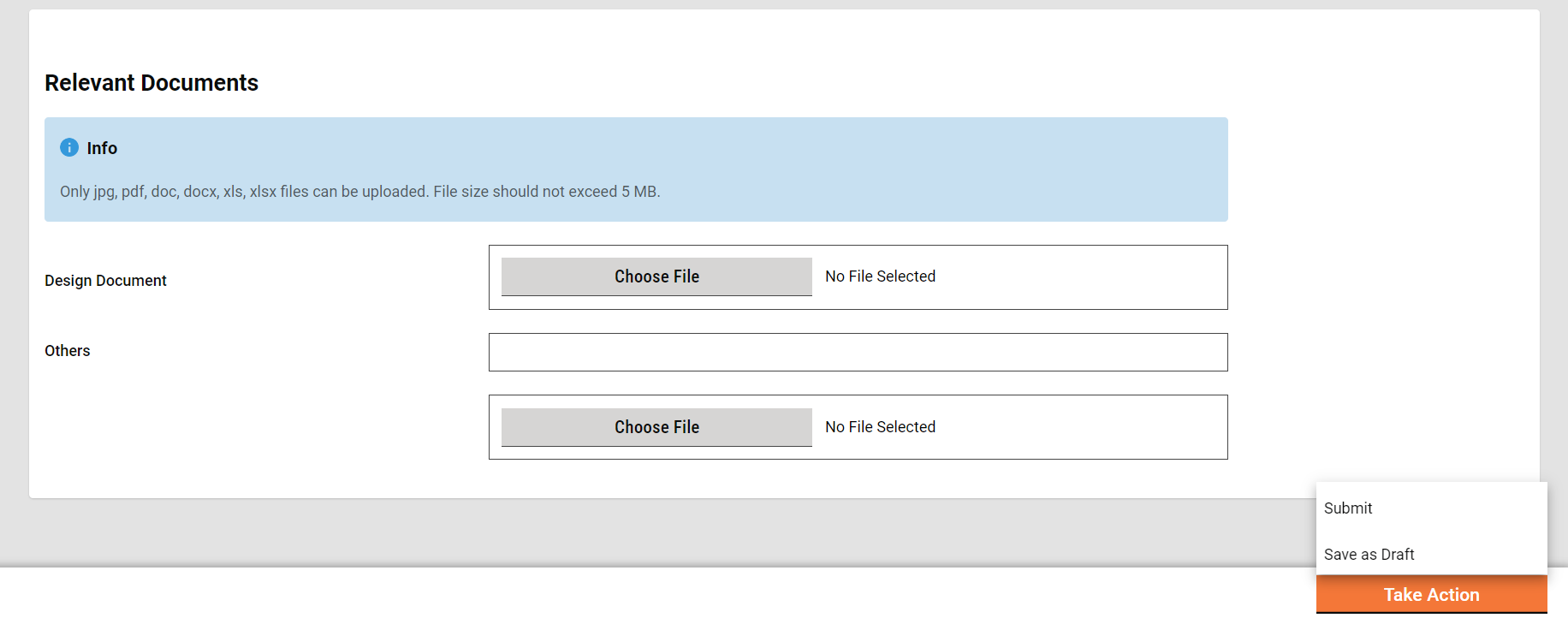Click the allowed file types message
Viewport: 1568px width, 618px height.
(x=359, y=192)
